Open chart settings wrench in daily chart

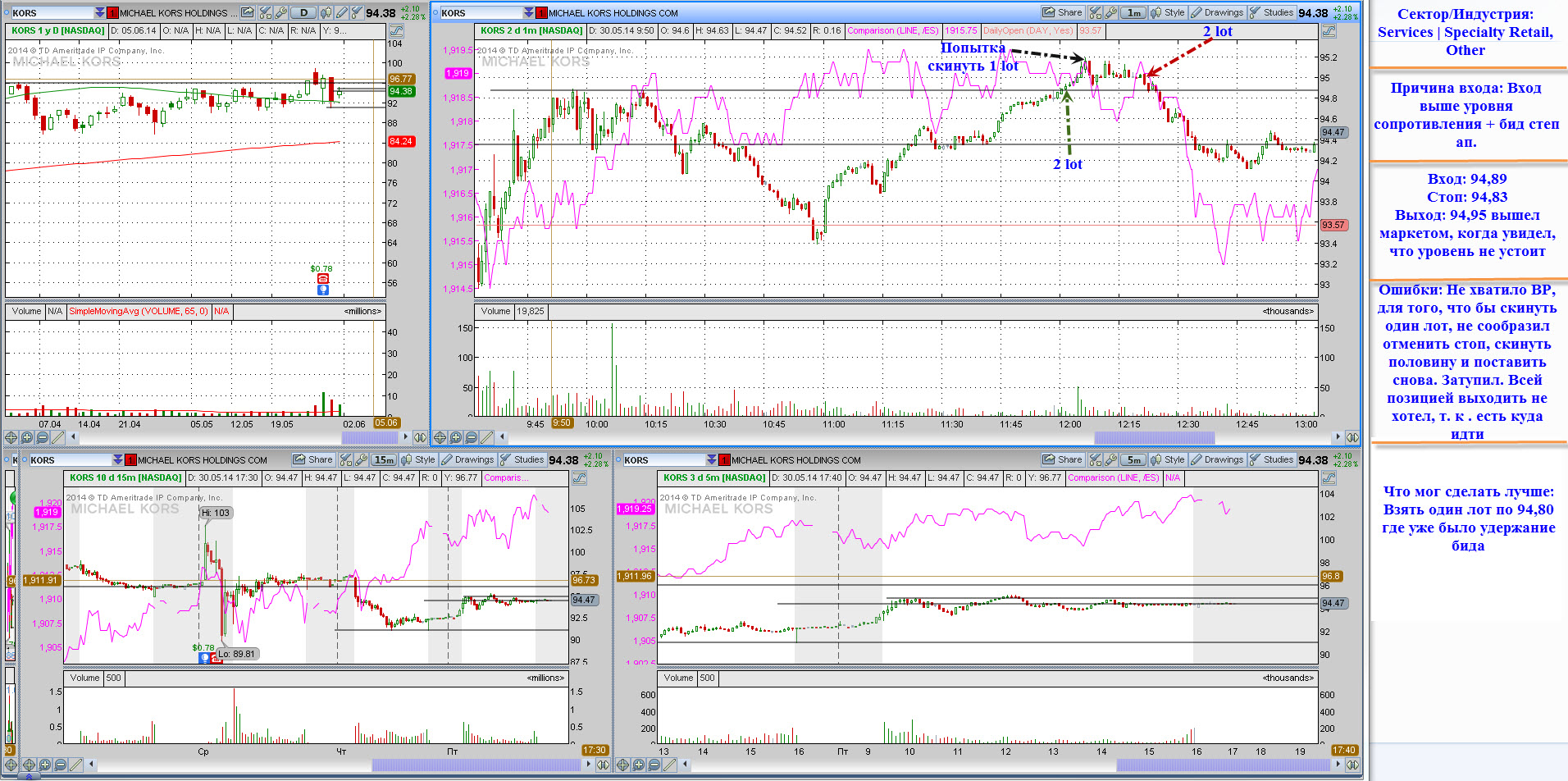[x=280, y=12]
